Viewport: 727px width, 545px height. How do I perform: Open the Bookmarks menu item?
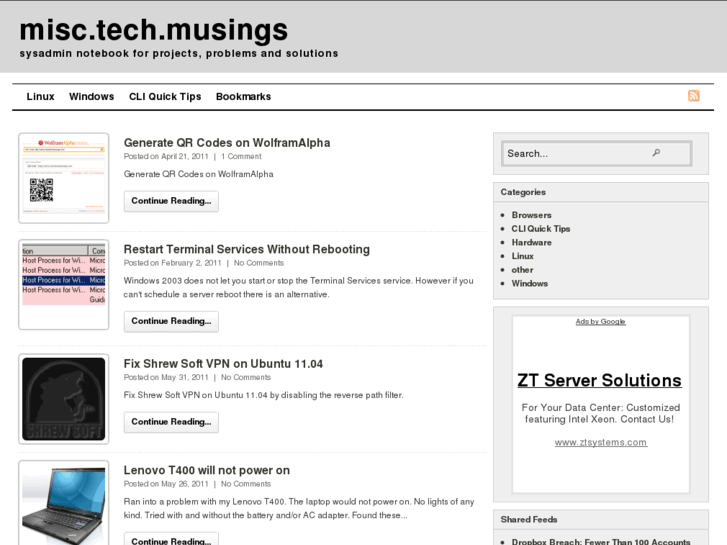[243, 96]
